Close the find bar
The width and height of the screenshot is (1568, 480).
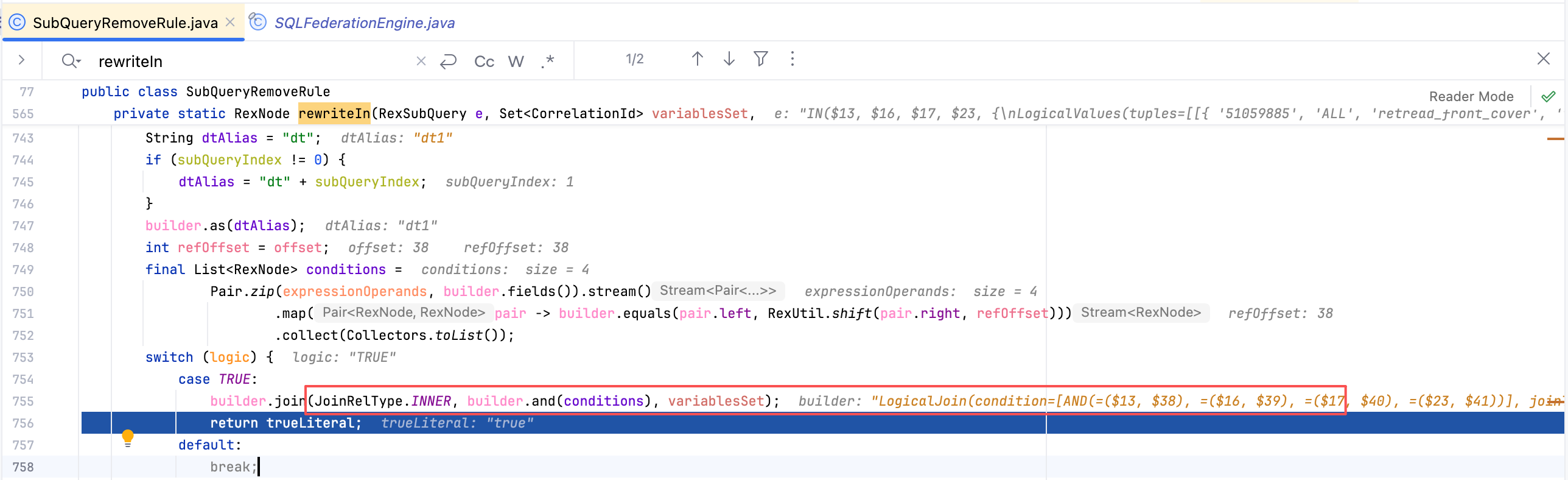click(x=1543, y=59)
